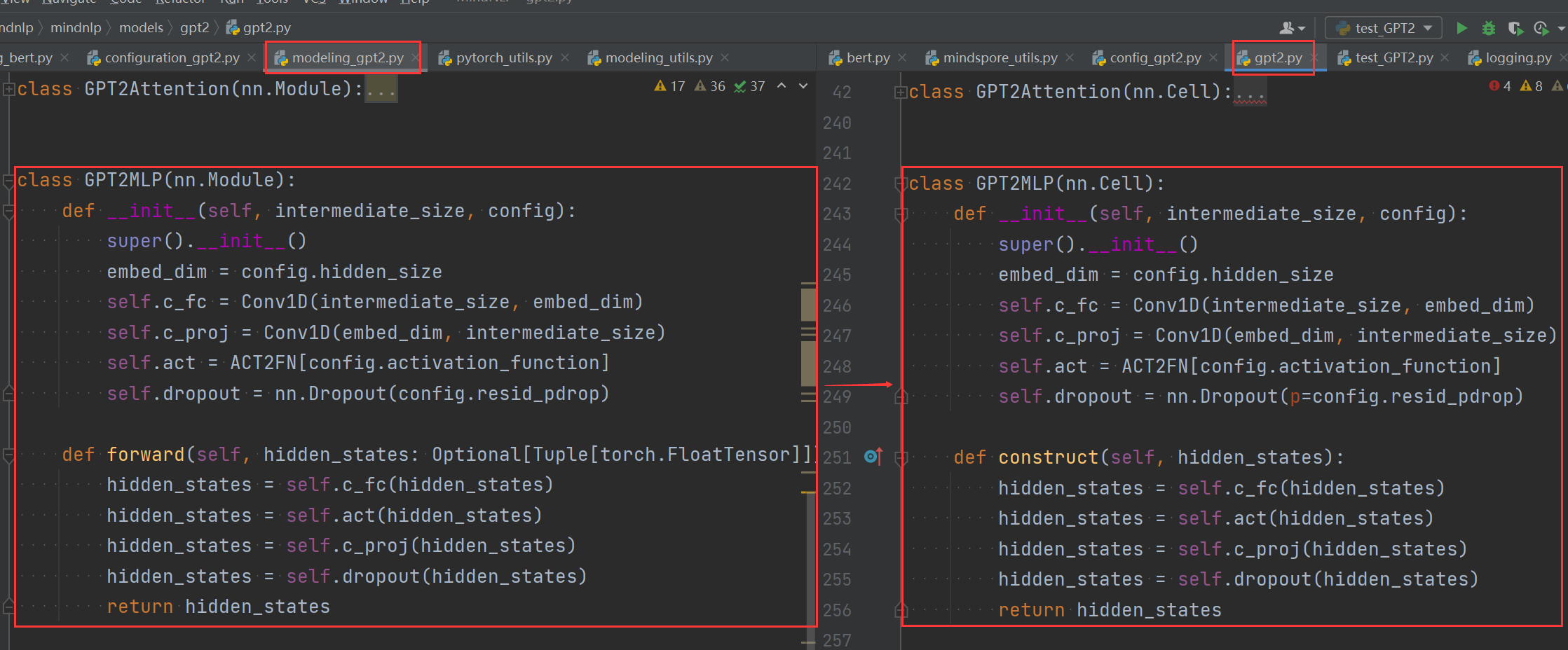Collapse GPT2MLP(nn.Module) class in left editor

click(x=8, y=181)
